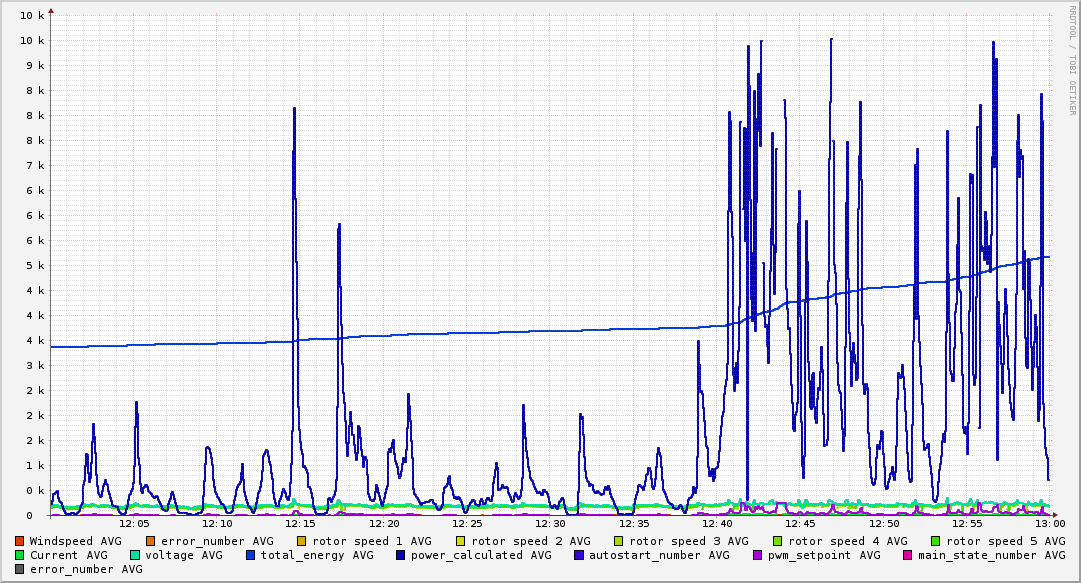Click the dark blue power_calculated AVG swatch
This screenshot has width=1081, height=583.
point(401,555)
